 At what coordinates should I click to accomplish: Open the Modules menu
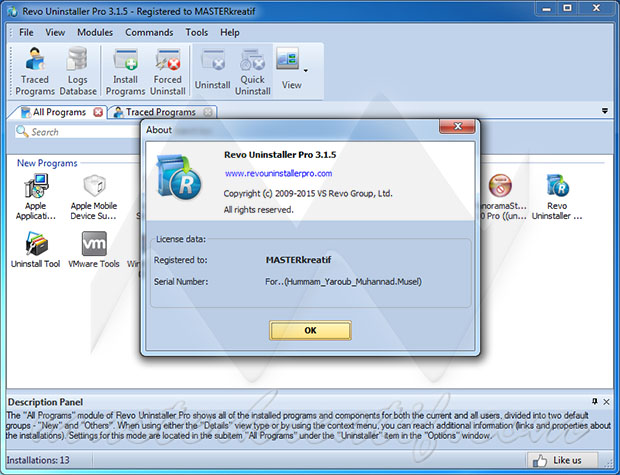(95, 32)
